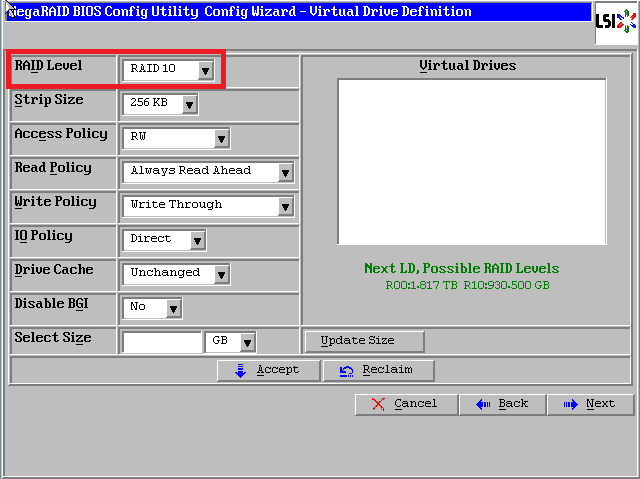Open the GB size unit dropdown
The image size is (640, 479).
tap(246, 342)
